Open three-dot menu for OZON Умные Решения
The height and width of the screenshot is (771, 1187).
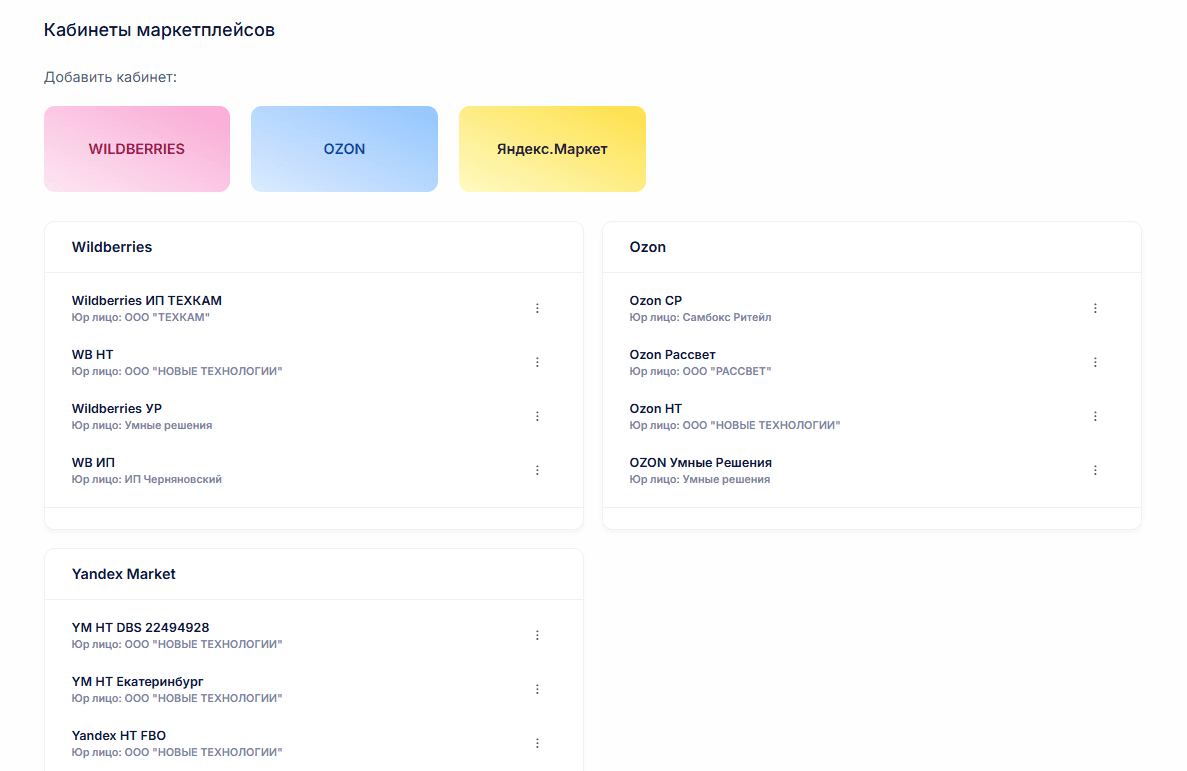coord(1095,470)
